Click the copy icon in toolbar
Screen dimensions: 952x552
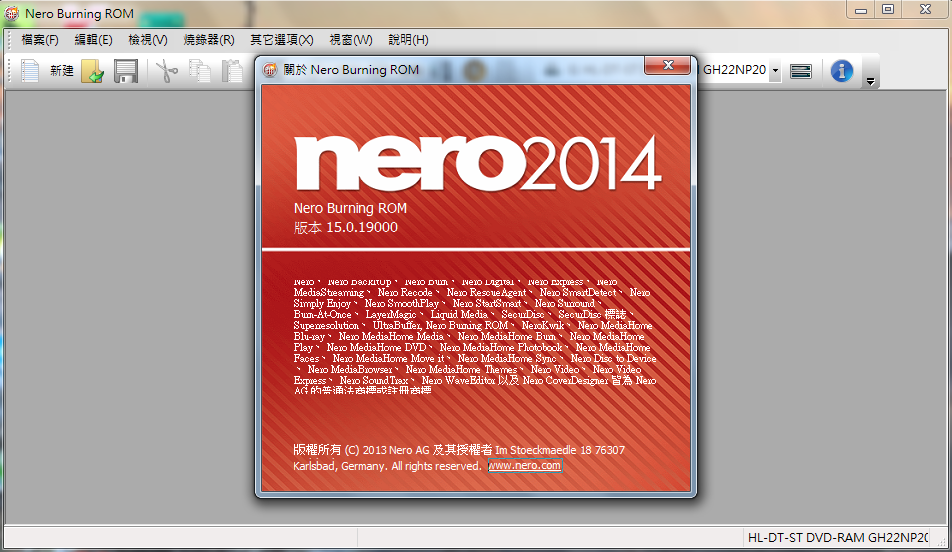click(200, 71)
